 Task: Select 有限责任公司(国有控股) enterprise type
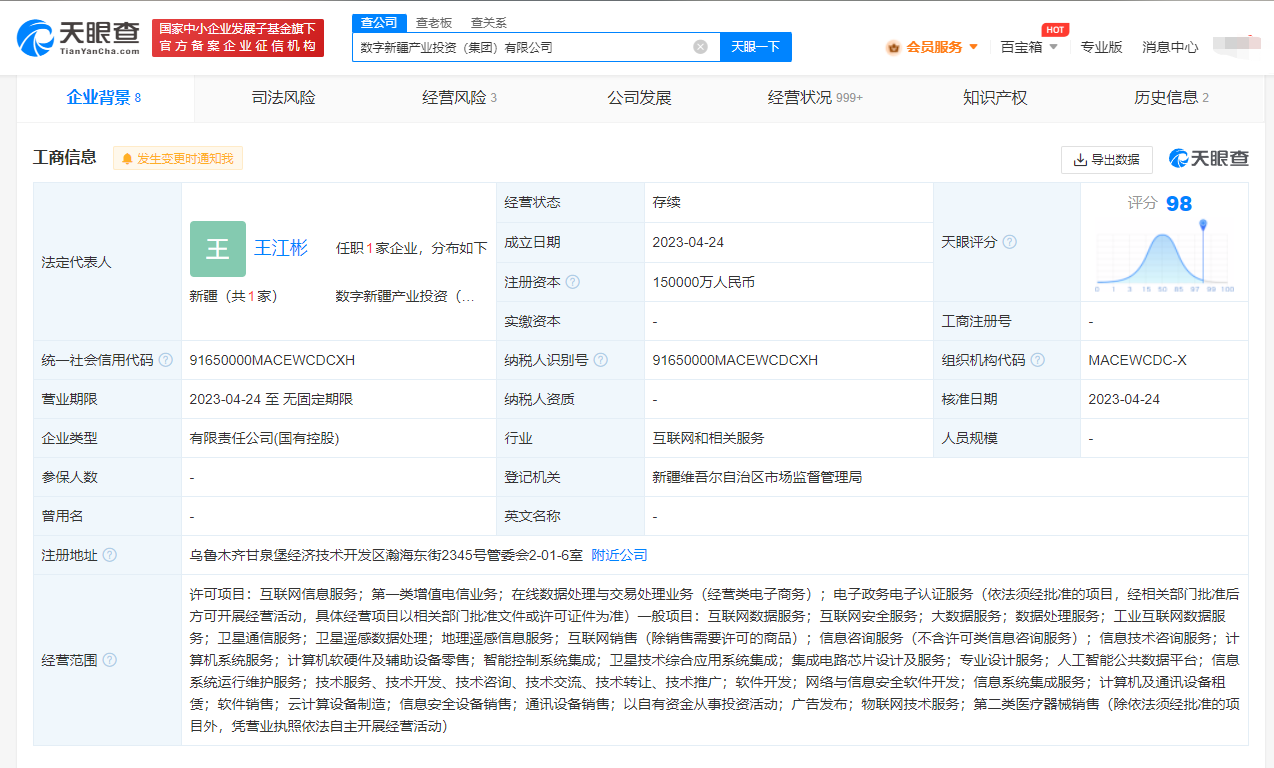tap(264, 438)
